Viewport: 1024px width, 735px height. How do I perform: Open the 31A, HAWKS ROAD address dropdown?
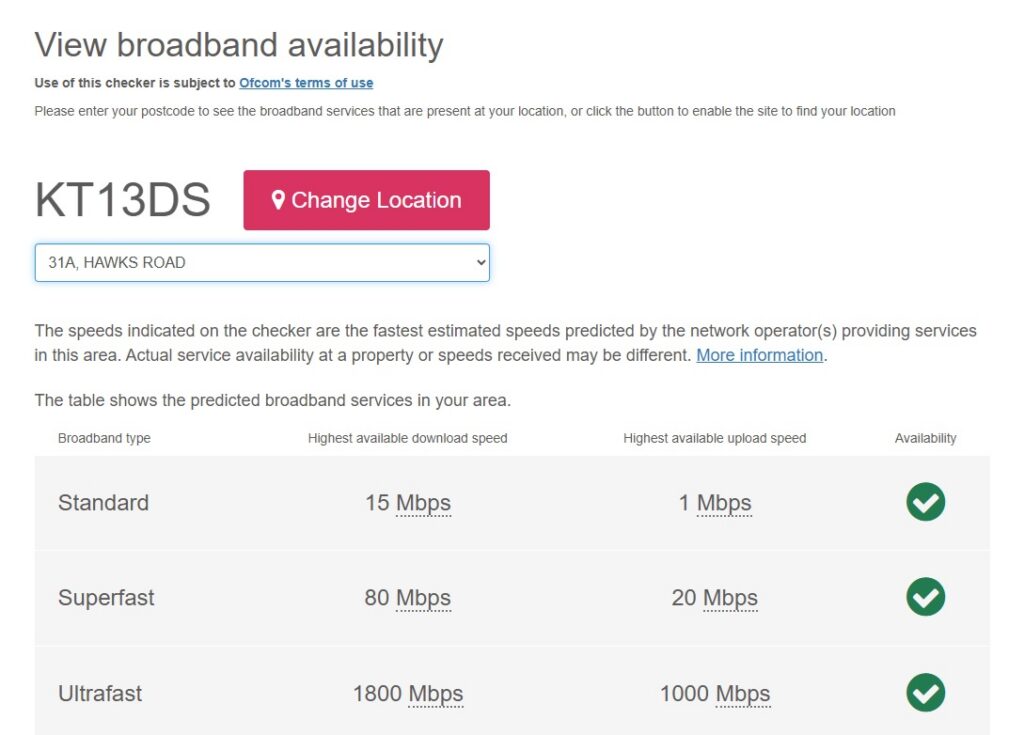(262, 263)
